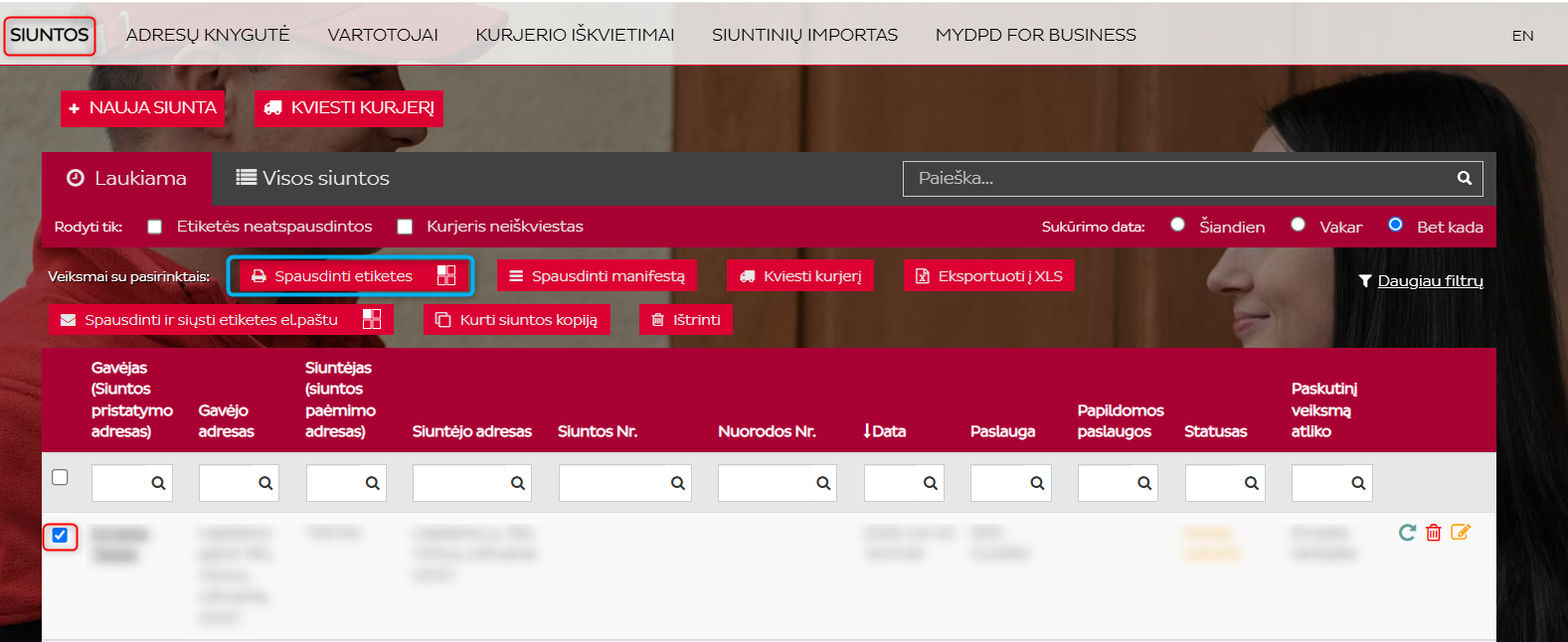Click Spausdinti manifestą button

pyautogui.click(x=598, y=275)
